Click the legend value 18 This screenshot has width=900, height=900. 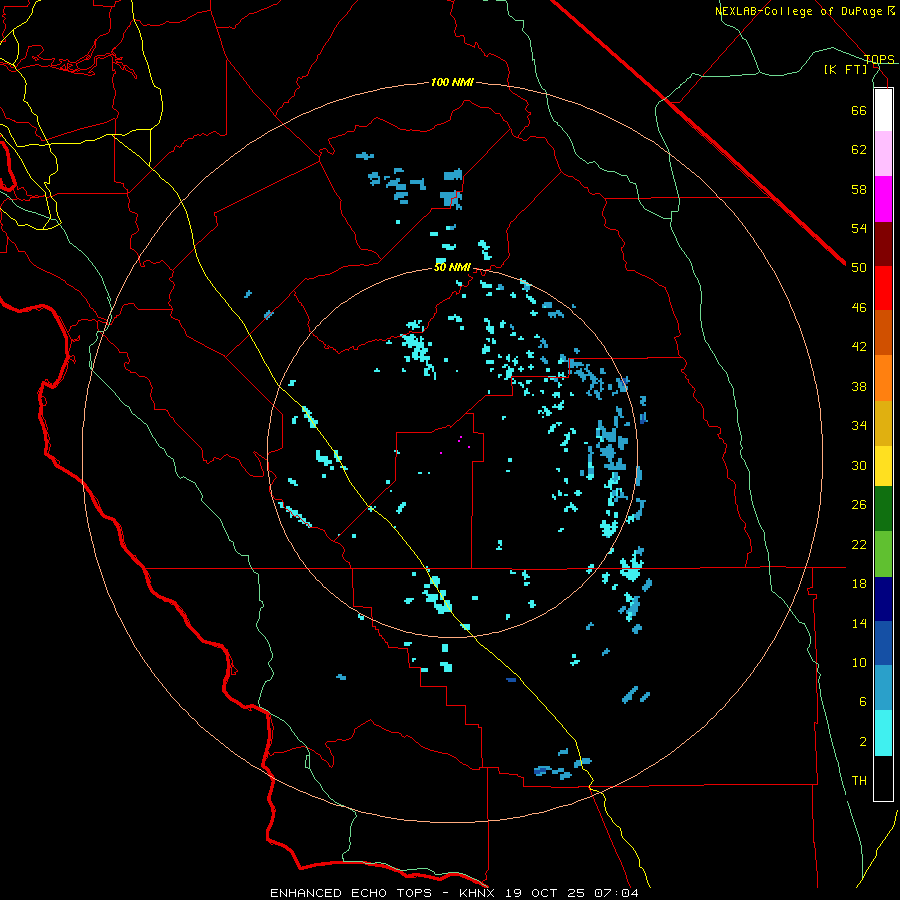[859, 584]
